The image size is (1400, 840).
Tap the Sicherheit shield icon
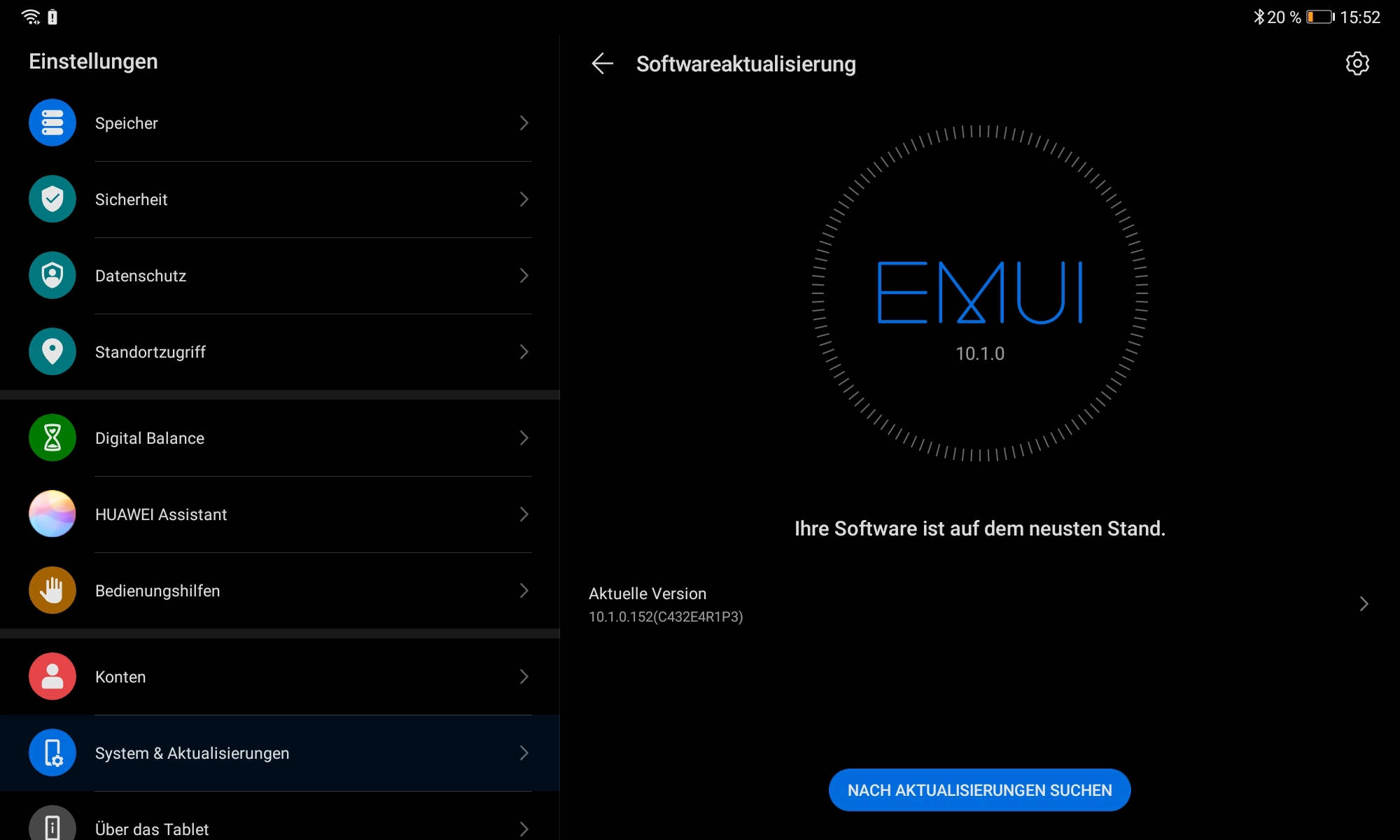point(52,199)
